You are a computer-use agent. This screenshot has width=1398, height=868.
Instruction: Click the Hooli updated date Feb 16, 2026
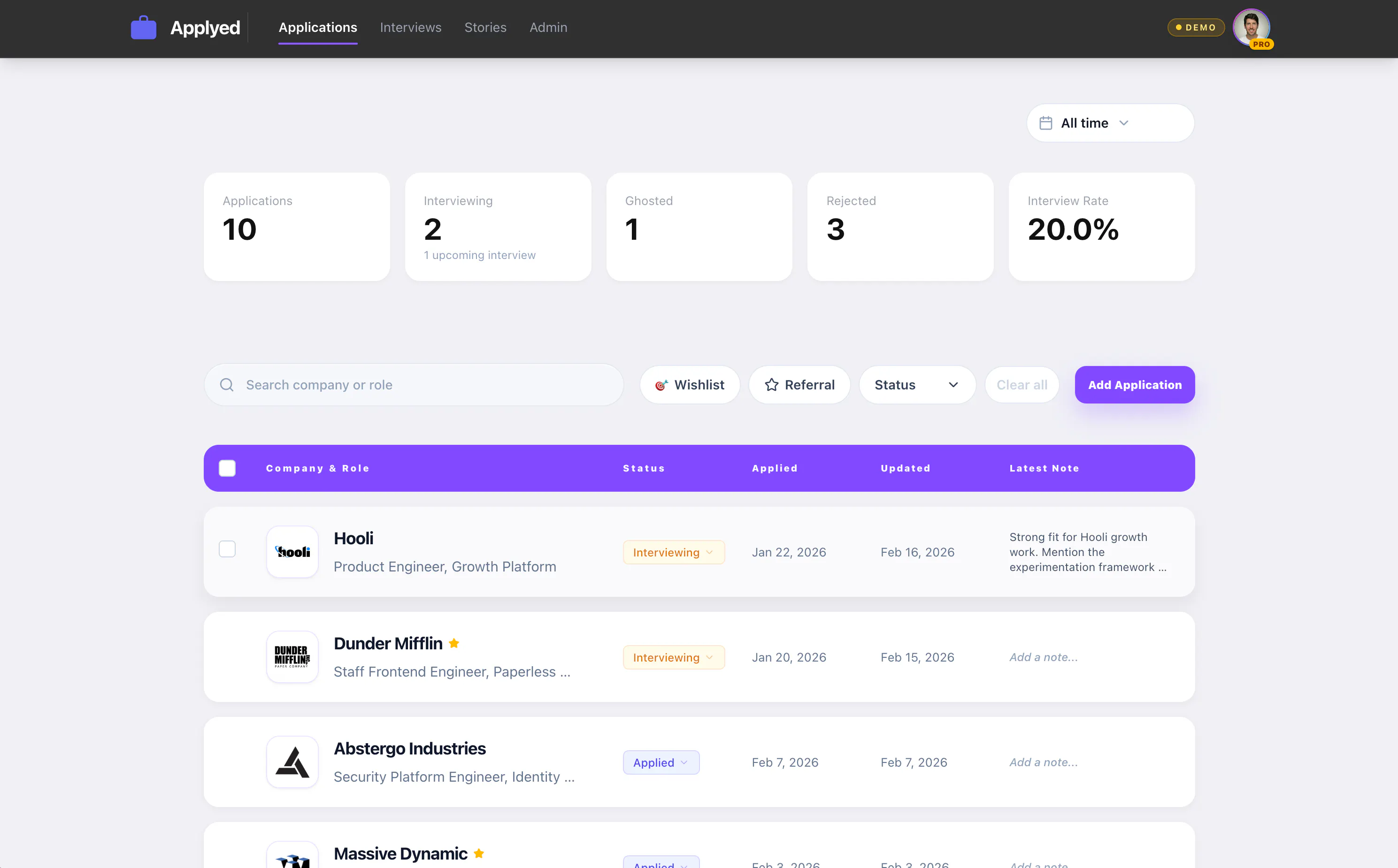coord(917,552)
